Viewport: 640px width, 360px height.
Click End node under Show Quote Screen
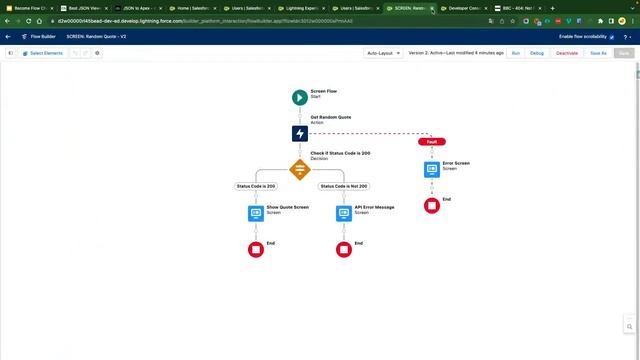256,249
